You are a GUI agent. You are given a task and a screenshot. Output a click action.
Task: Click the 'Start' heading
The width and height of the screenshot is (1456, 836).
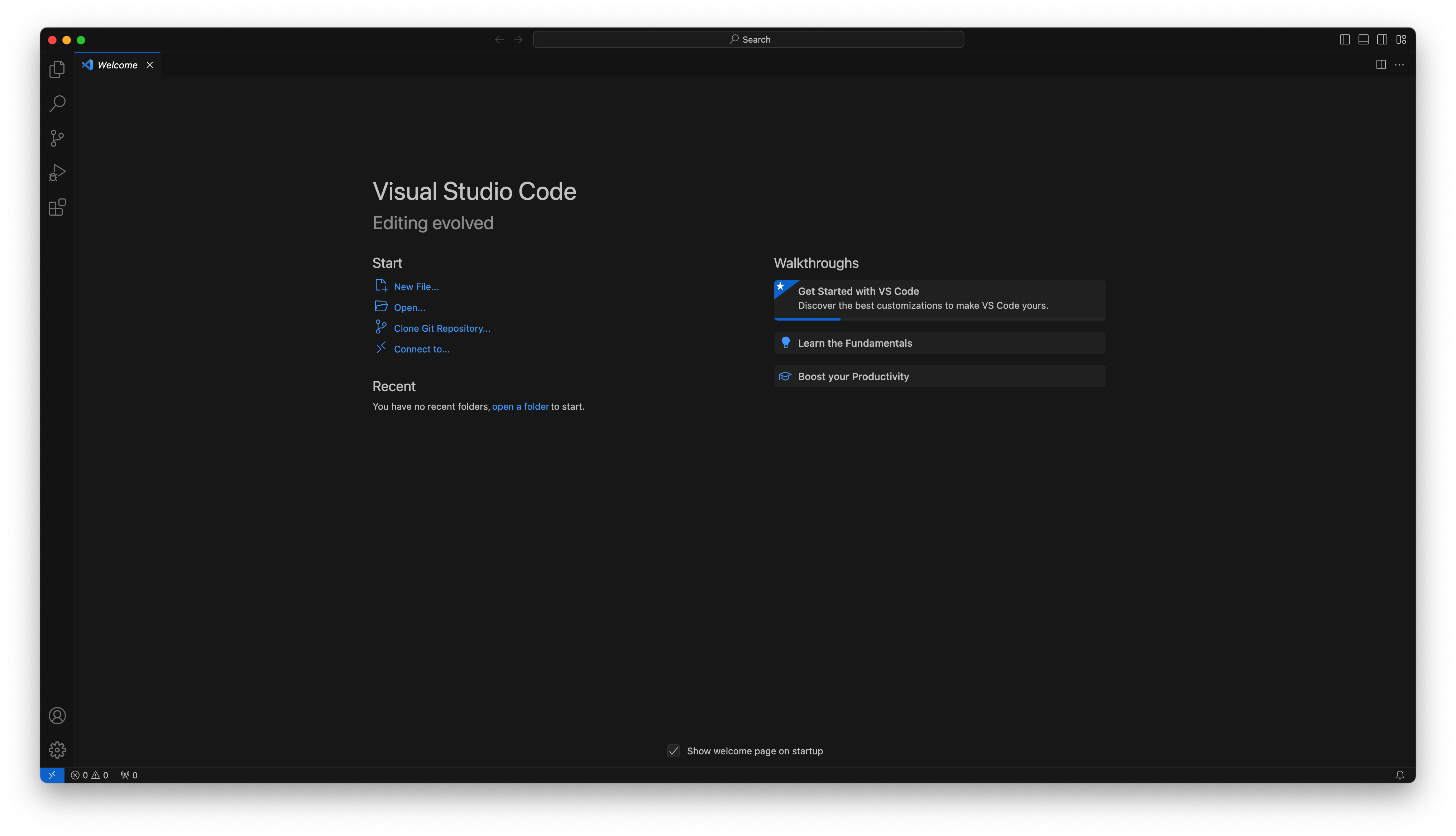tap(387, 263)
